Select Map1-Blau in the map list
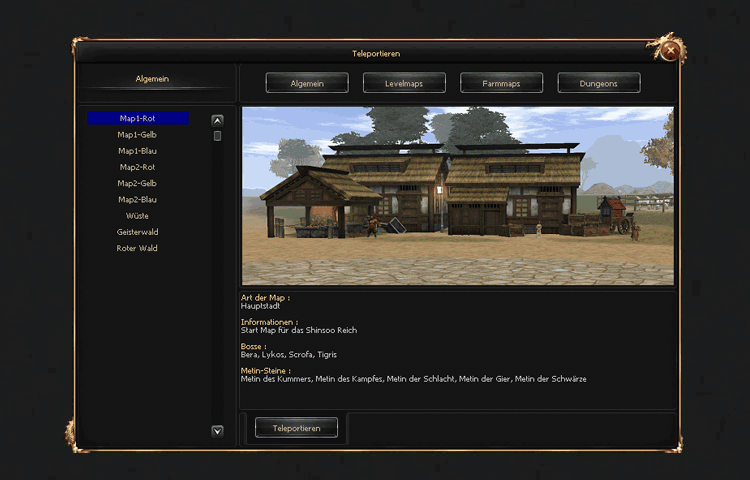The height and width of the screenshot is (480, 750). point(138,151)
